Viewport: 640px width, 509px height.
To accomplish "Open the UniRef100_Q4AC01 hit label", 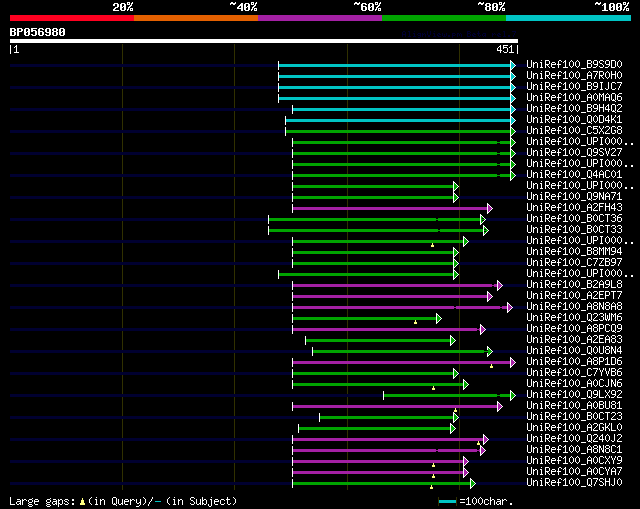I will [x=574, y=174].
